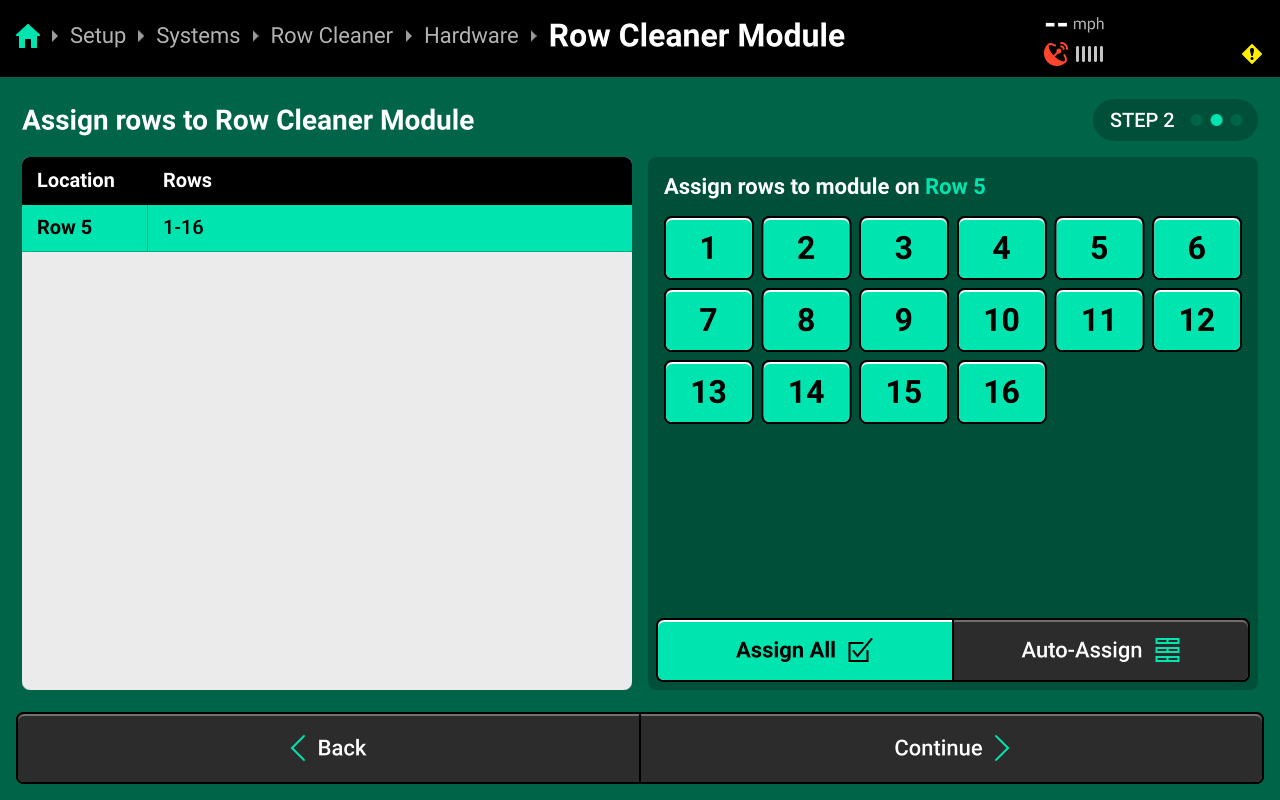Click the Continue chevron arrow icon
Image resolution: width=1280 pixels, height=800 pixels.
[1003, 747]
